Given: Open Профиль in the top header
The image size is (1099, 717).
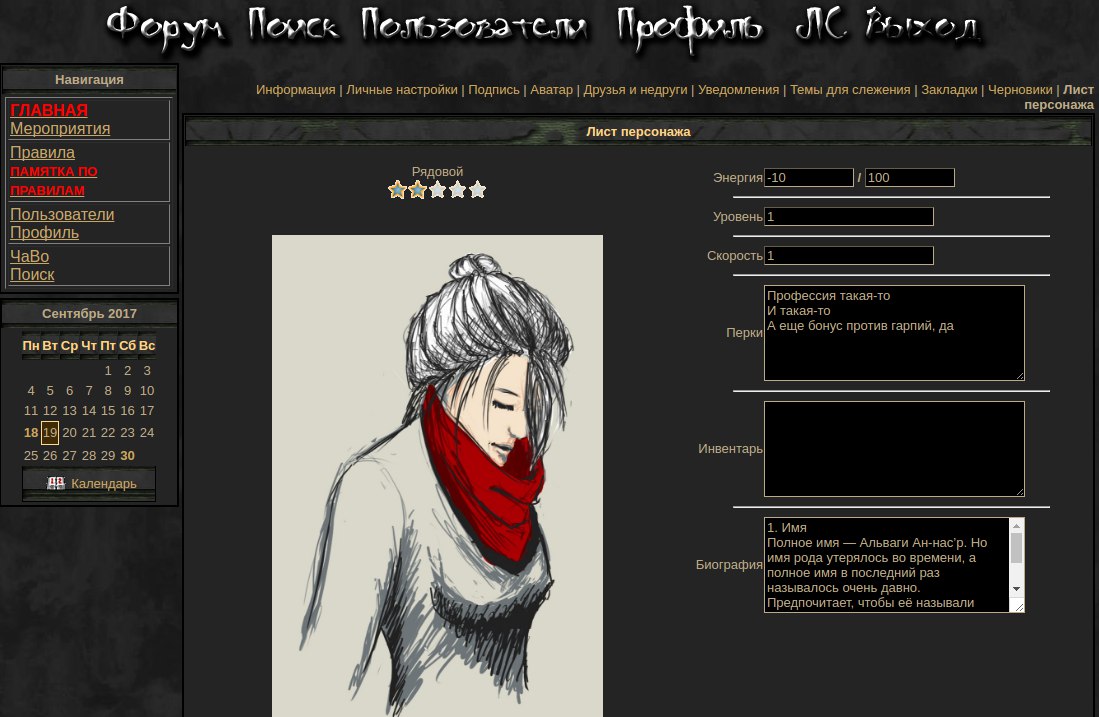Looking at the screenshot, I should click(x=690, y=29).
